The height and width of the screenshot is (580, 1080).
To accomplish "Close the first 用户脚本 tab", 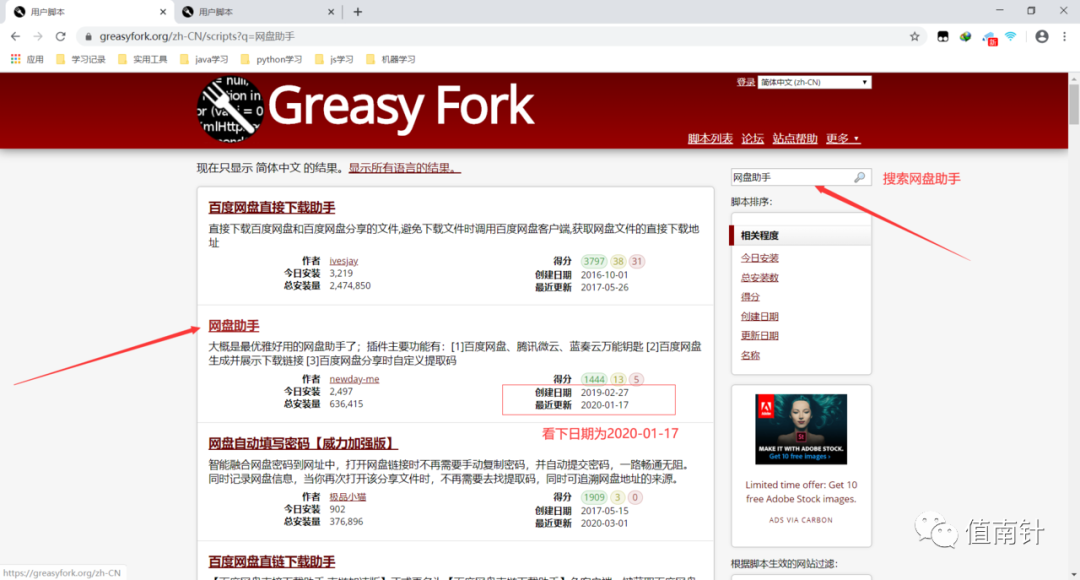I will [x=163, y=12].
